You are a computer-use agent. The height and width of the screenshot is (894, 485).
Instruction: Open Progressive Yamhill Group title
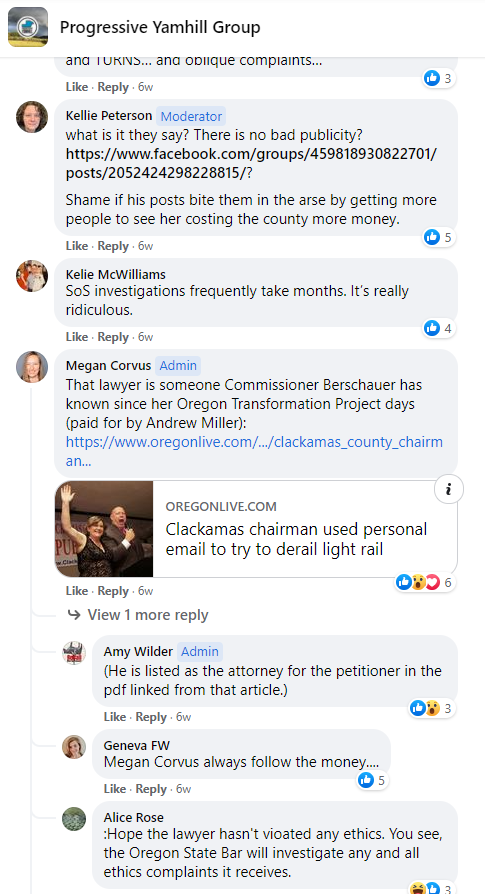coord(160,27)
